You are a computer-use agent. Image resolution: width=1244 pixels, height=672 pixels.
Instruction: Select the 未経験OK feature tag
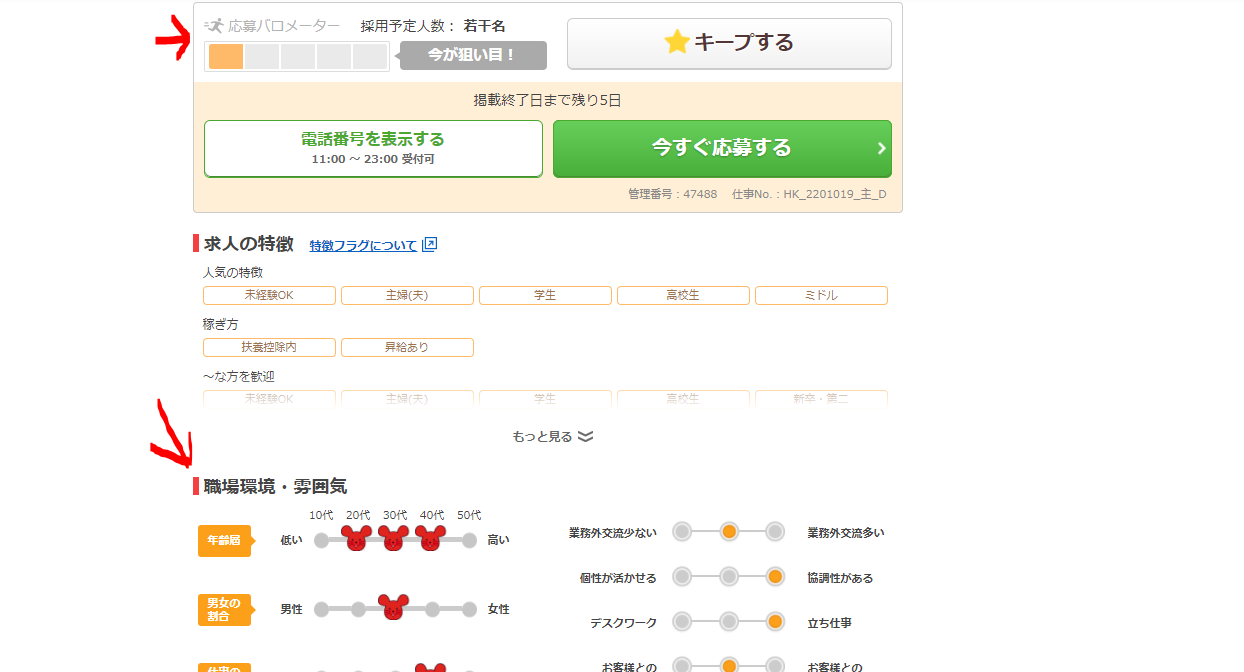[x=269, y=296]
